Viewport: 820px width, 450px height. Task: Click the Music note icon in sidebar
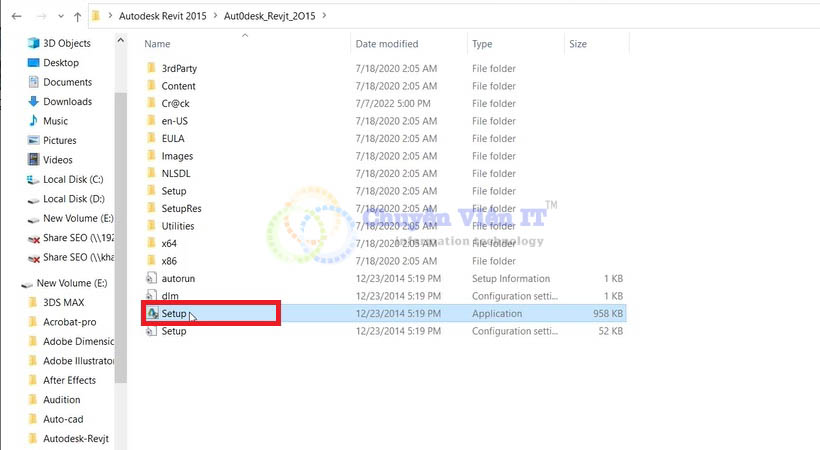[33, 120]
